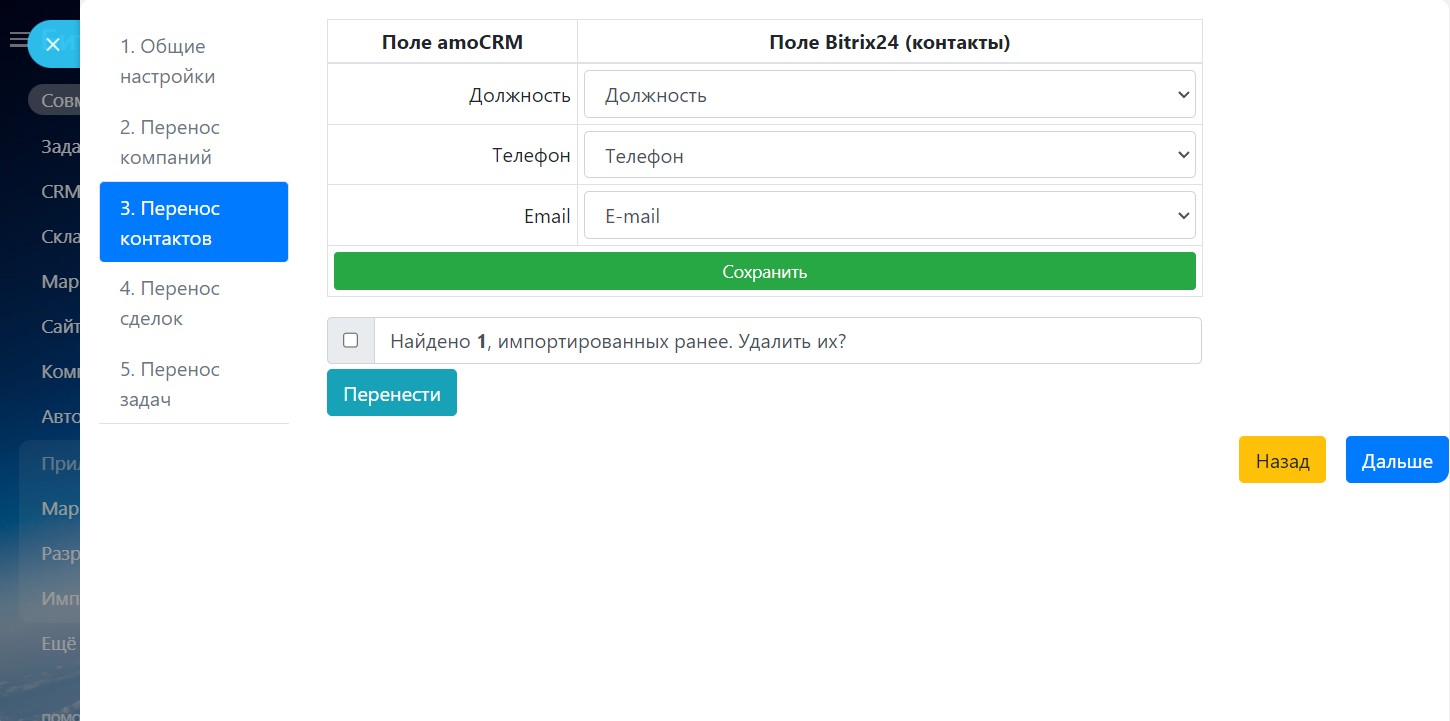
Task: Open the Ещё item in left sidebar
Action: [60, 644]
